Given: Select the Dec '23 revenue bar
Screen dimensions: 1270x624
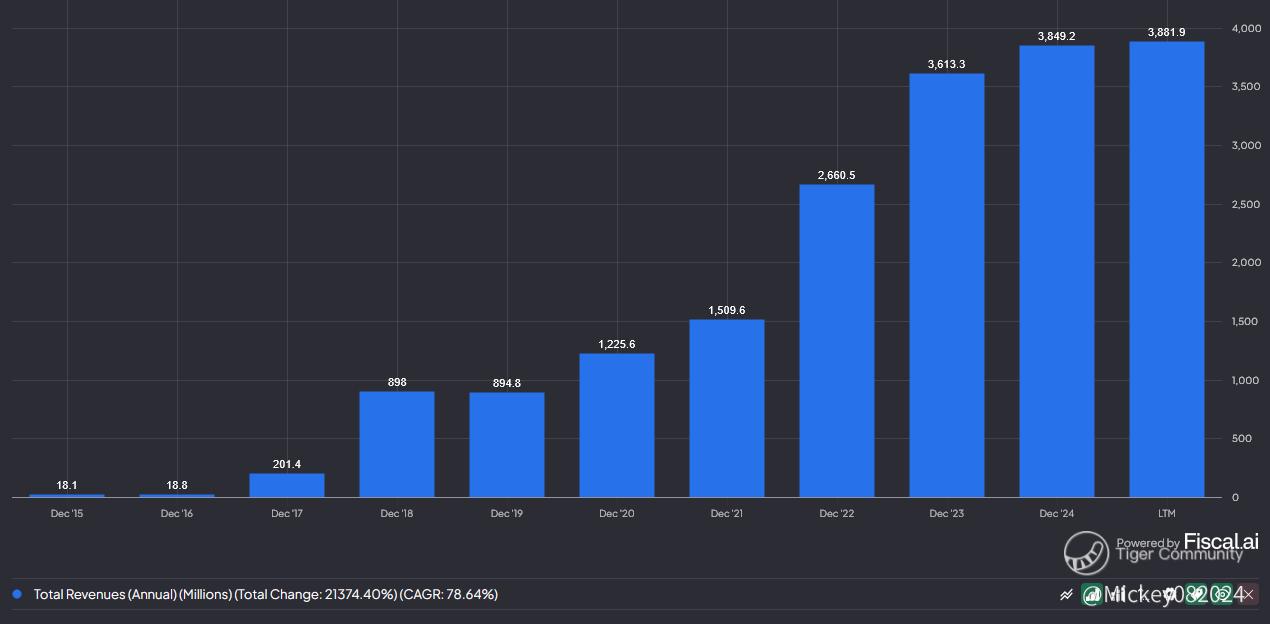Looking at the screenshot, I should (x=947, y=285).
